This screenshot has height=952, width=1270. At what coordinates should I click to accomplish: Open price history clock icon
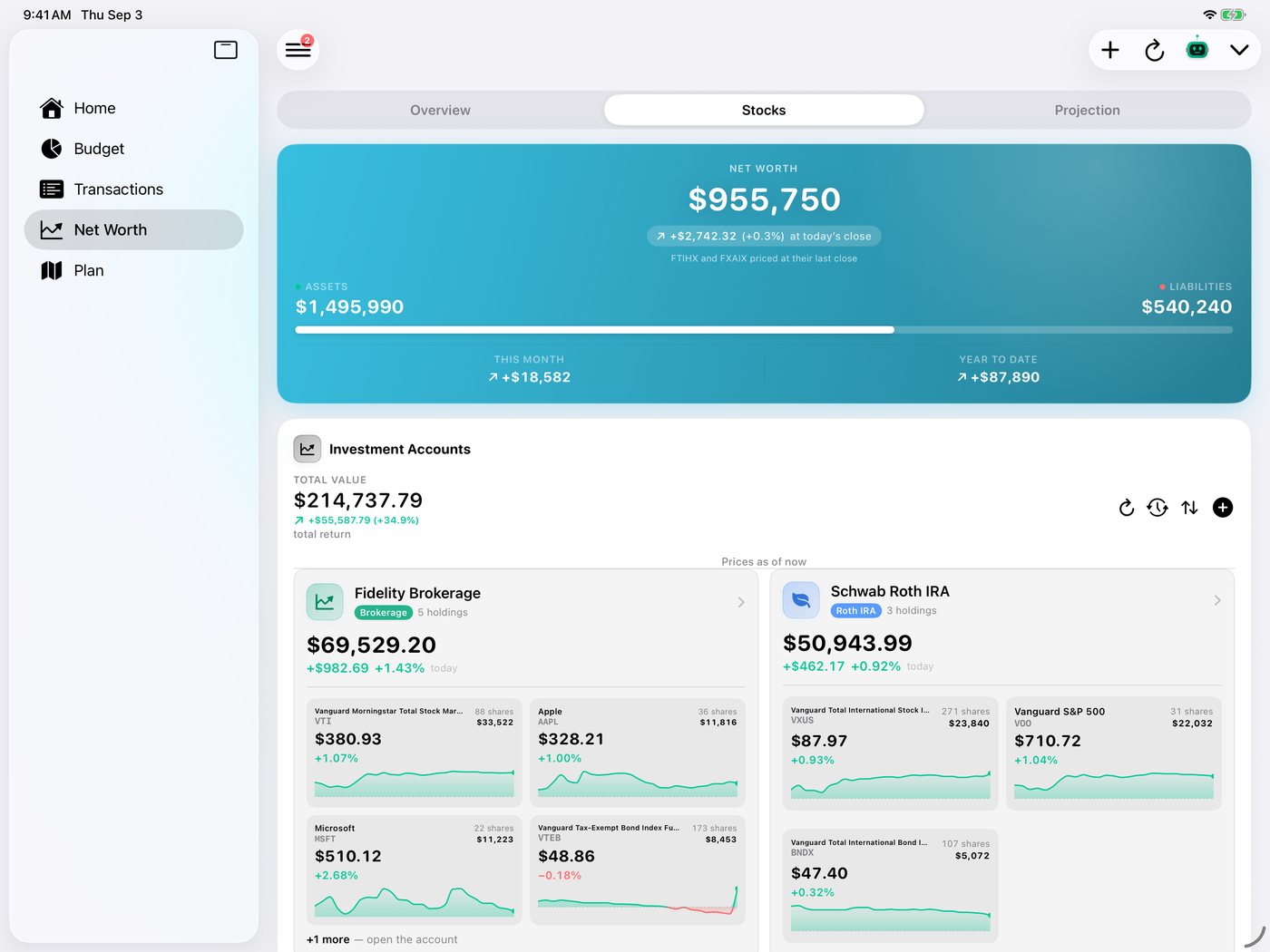pos(1158,508)
